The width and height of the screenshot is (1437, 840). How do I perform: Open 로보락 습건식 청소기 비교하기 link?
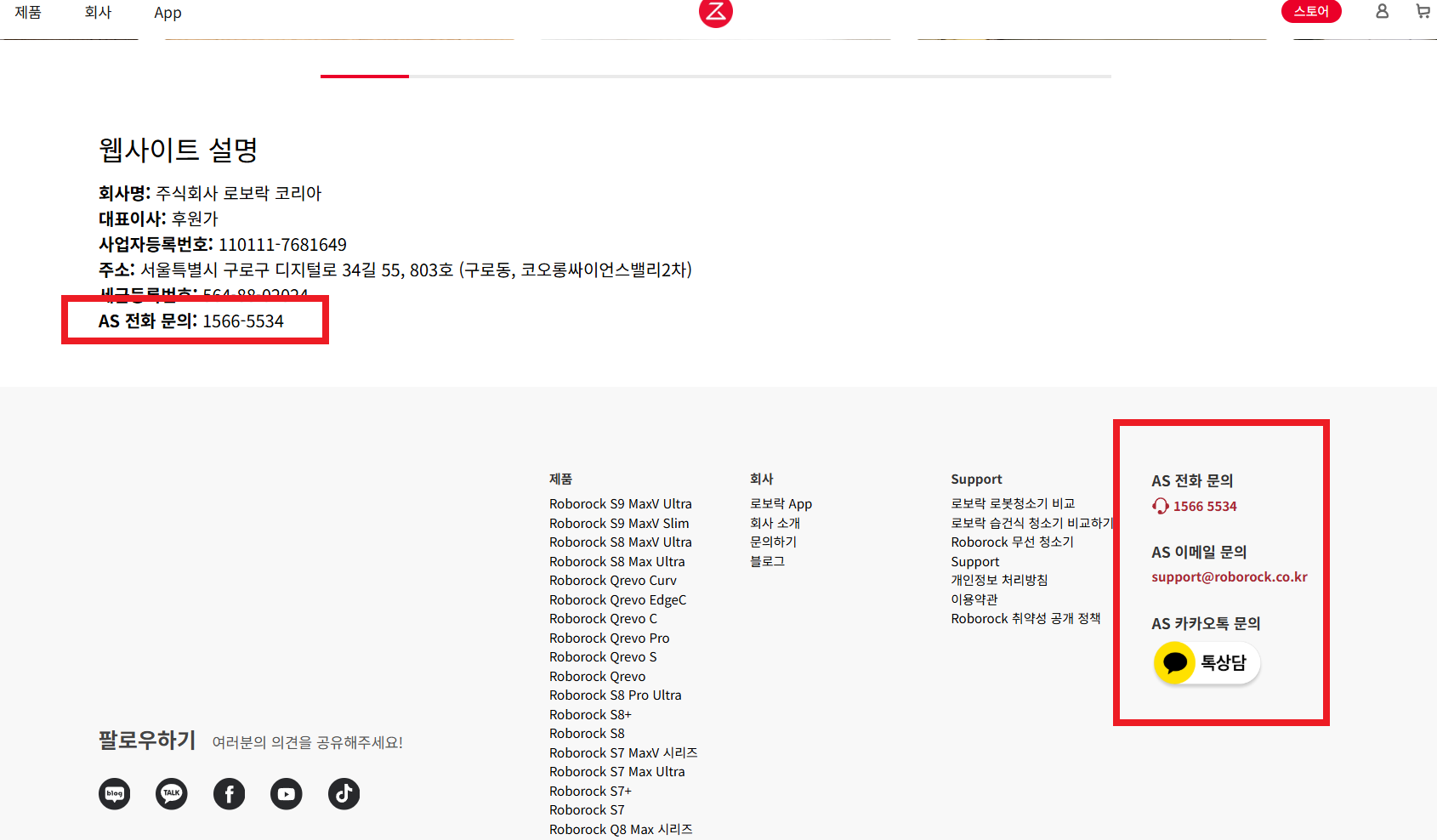(1032, 524)
